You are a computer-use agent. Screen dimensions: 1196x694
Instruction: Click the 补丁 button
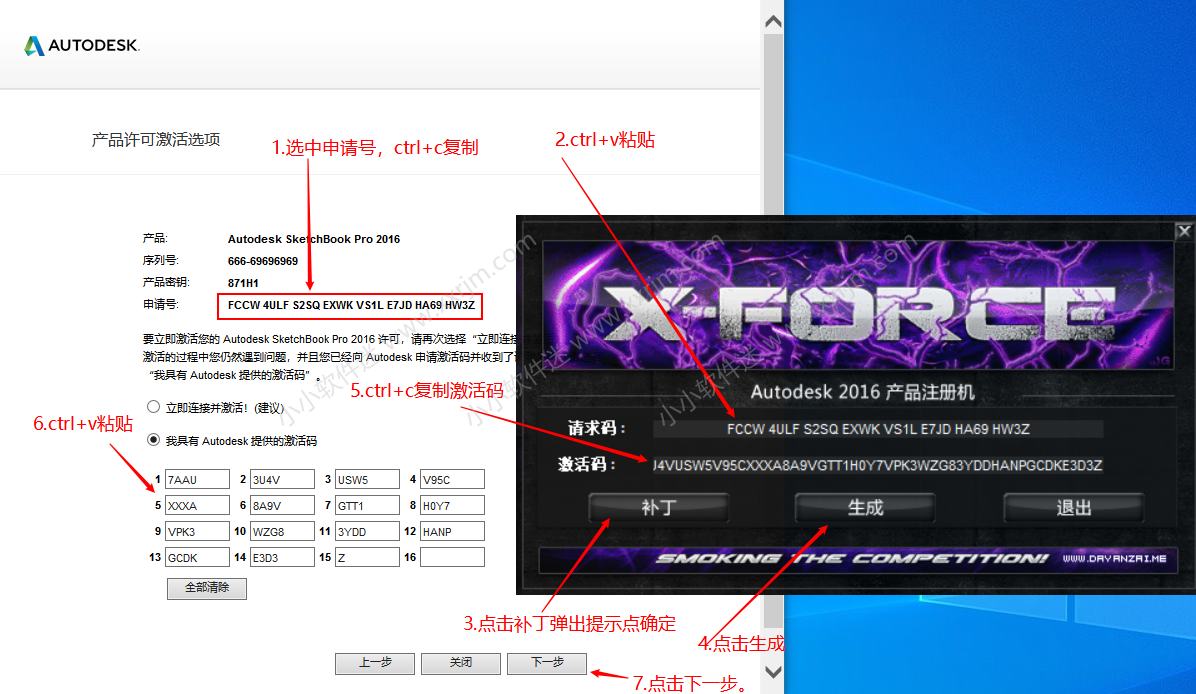pos(658,507)
